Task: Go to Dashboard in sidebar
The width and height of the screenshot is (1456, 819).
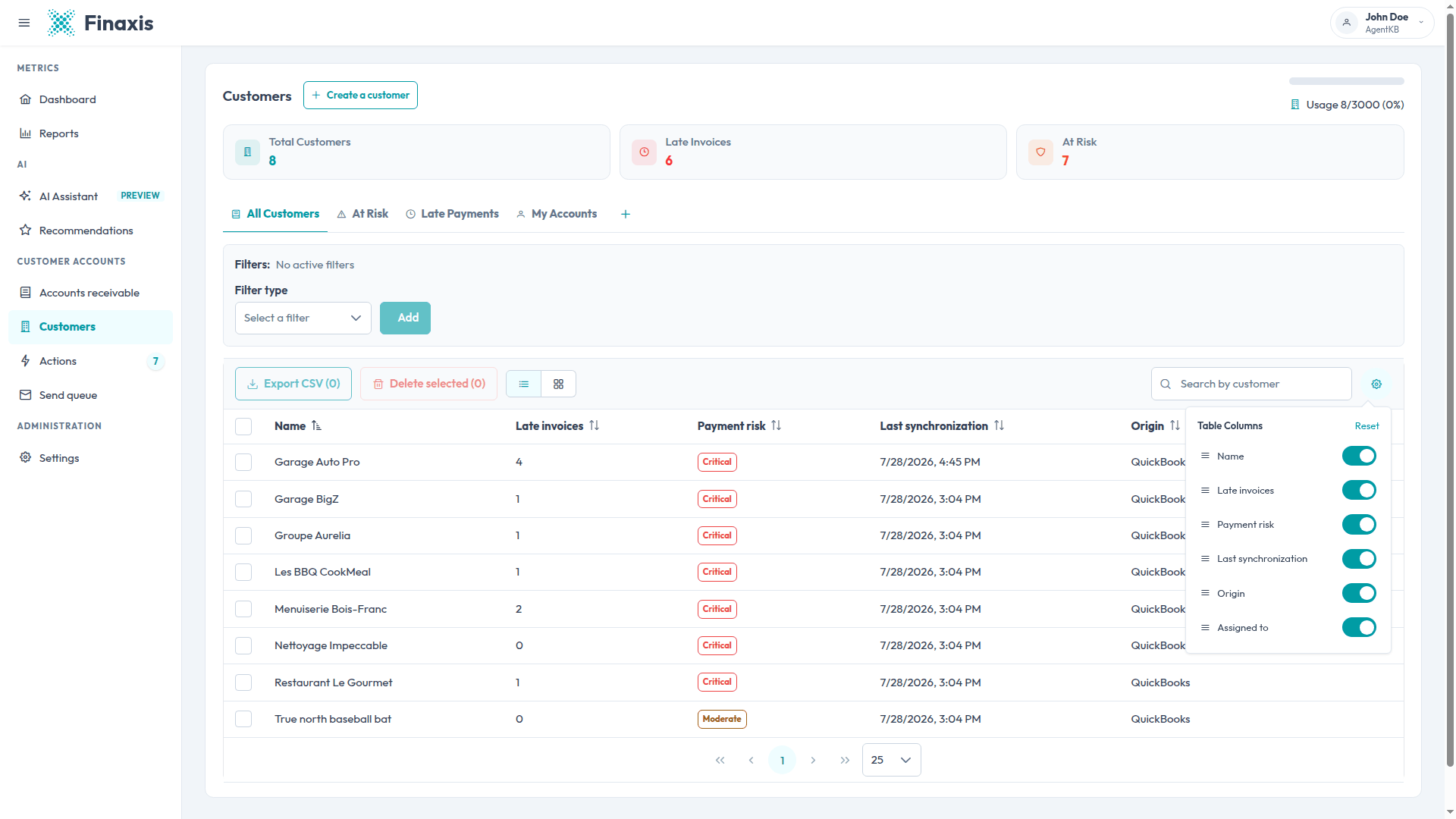Action: [x=90, y=99]
